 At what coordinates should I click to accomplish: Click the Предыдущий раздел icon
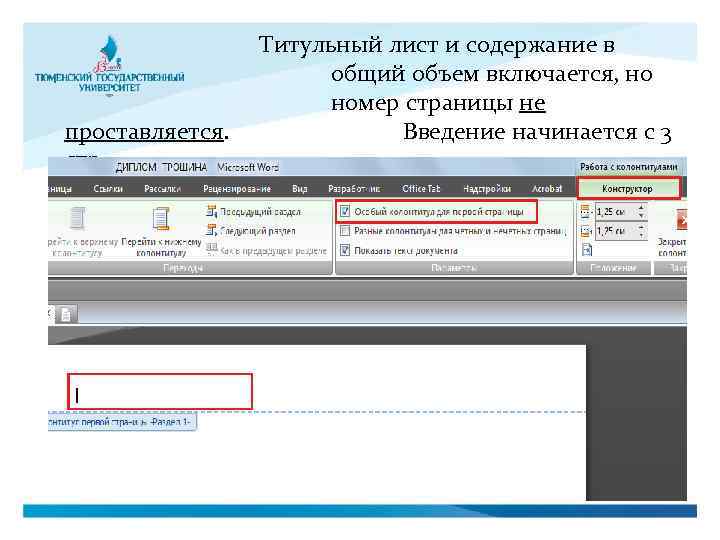pos(211,212)
